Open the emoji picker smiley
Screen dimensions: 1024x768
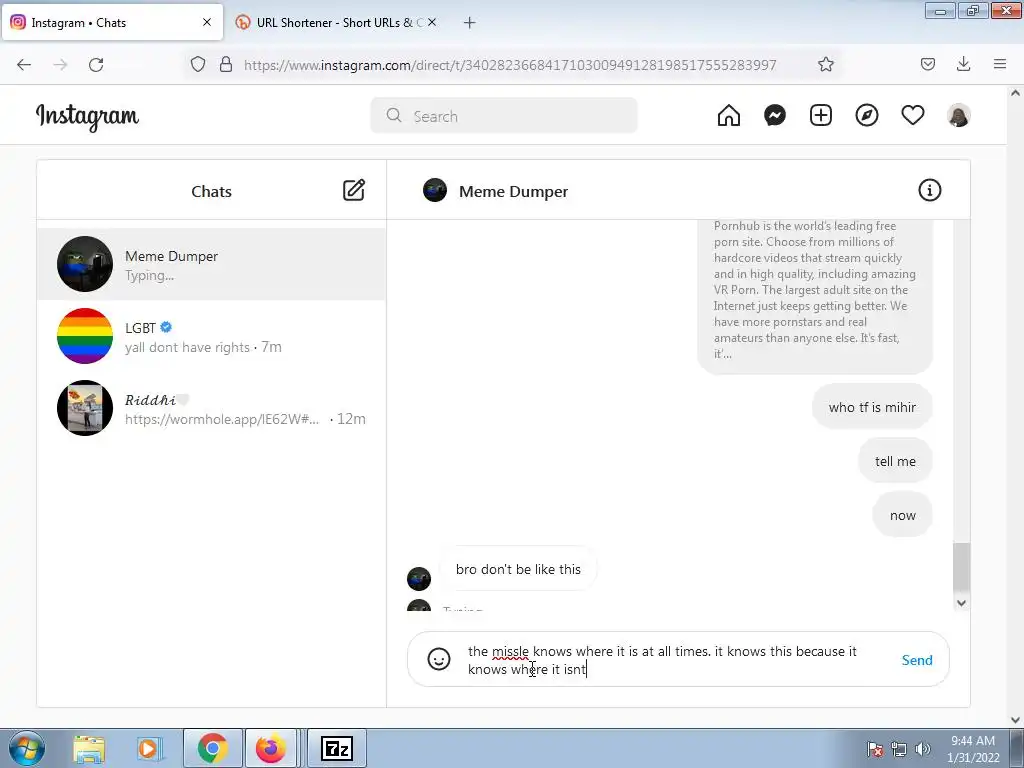pos(439,659)
